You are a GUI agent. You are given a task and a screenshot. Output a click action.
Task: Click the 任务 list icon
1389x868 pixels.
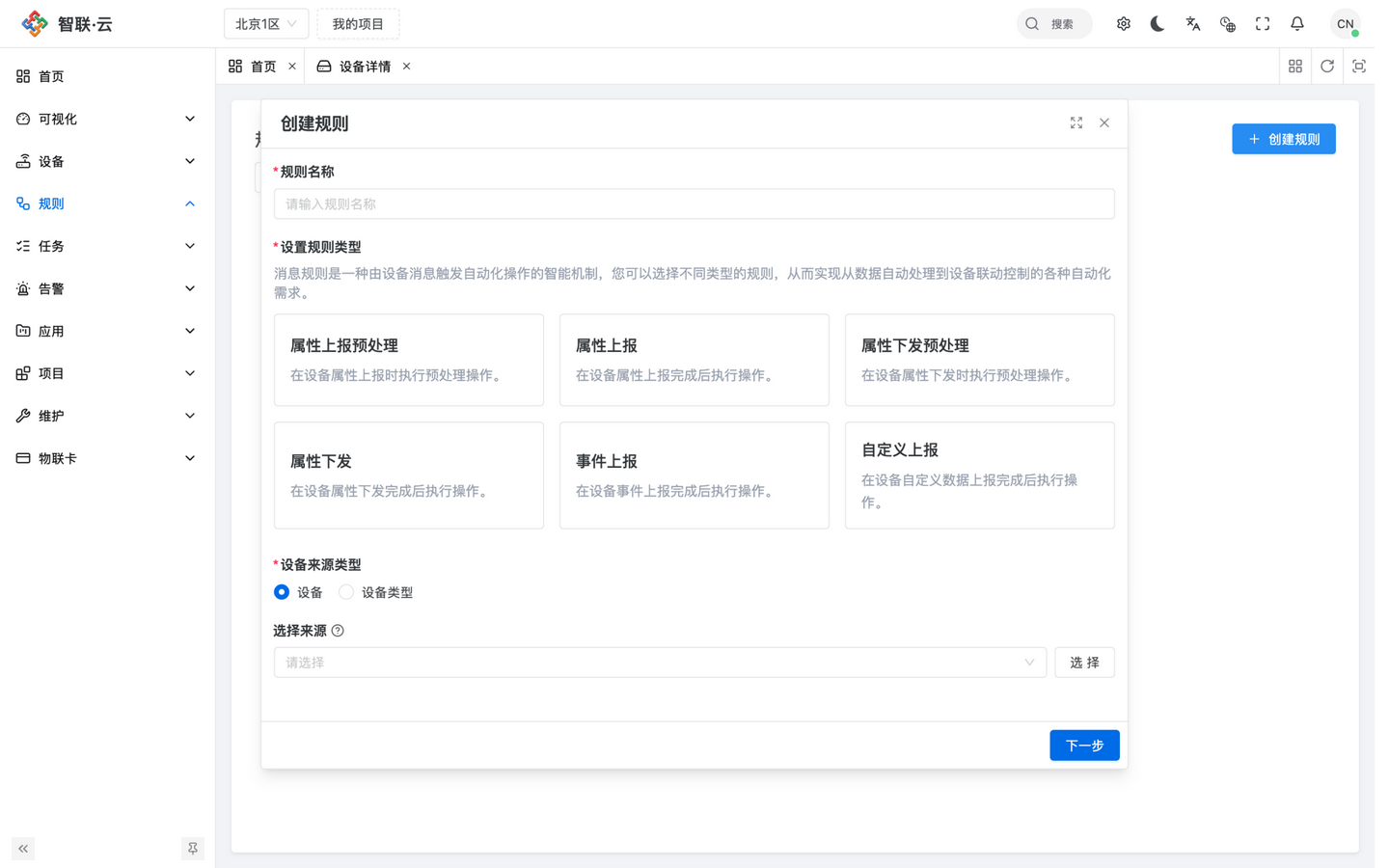23,246
